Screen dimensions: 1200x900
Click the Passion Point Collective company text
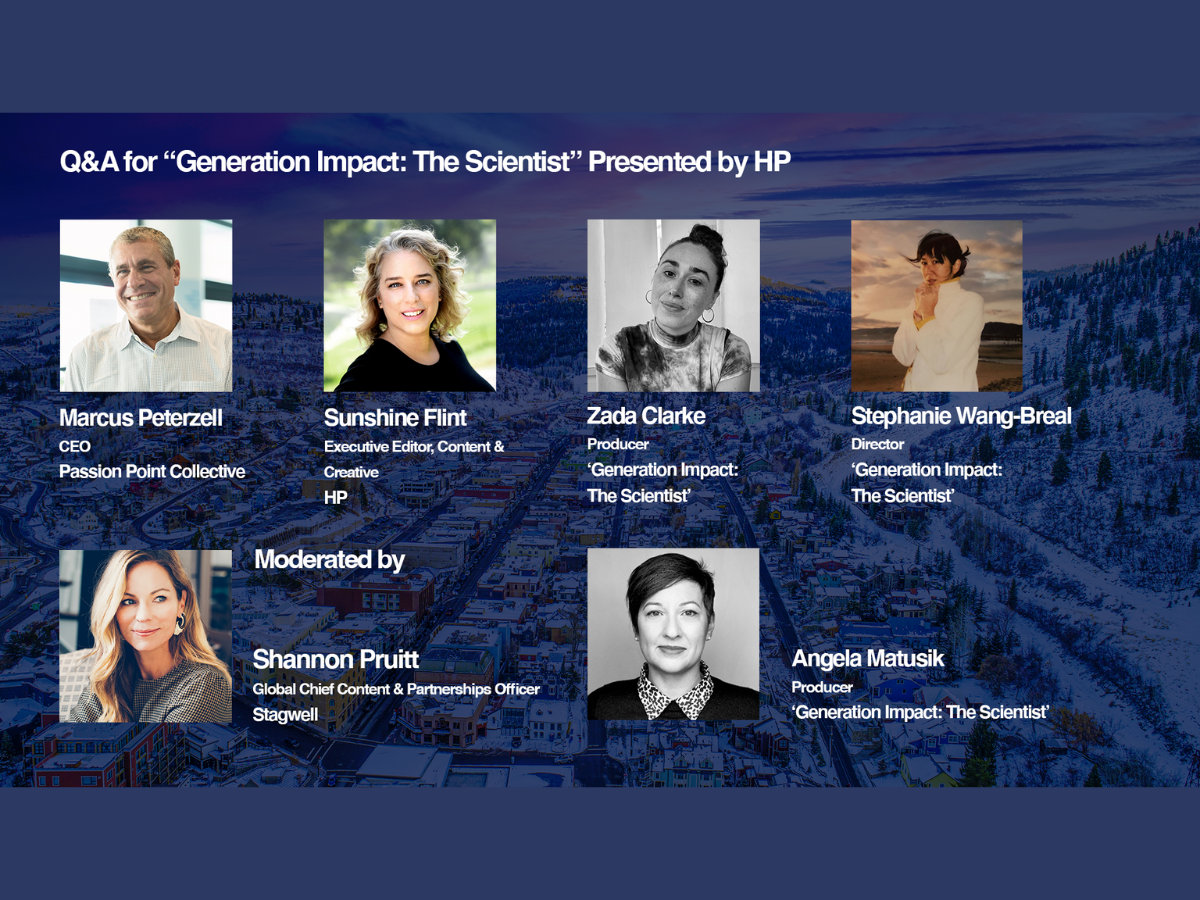pyautogui.click(x=152, y=471)
